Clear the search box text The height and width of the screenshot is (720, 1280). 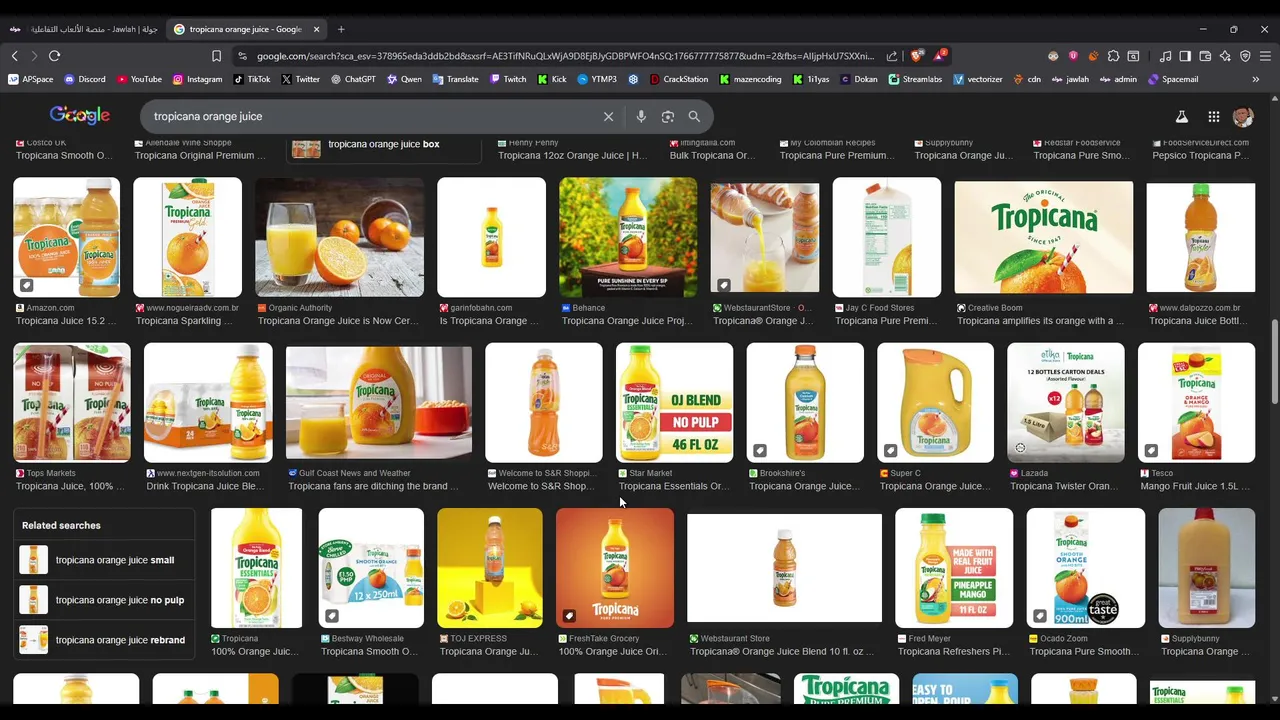[x=608, y=116]
